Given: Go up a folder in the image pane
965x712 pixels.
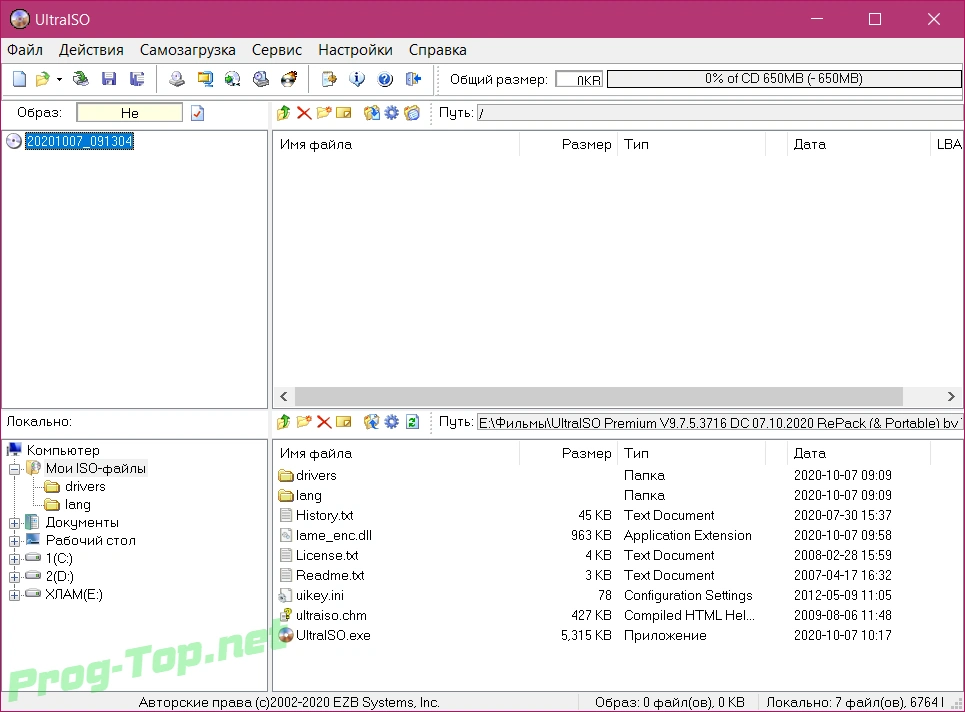Looking at the screenshot, I should click(284, 113).
